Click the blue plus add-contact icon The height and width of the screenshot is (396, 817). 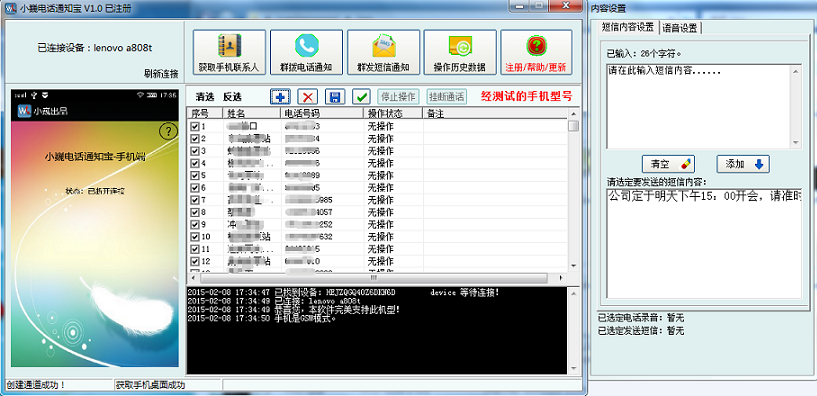point(280,96)
